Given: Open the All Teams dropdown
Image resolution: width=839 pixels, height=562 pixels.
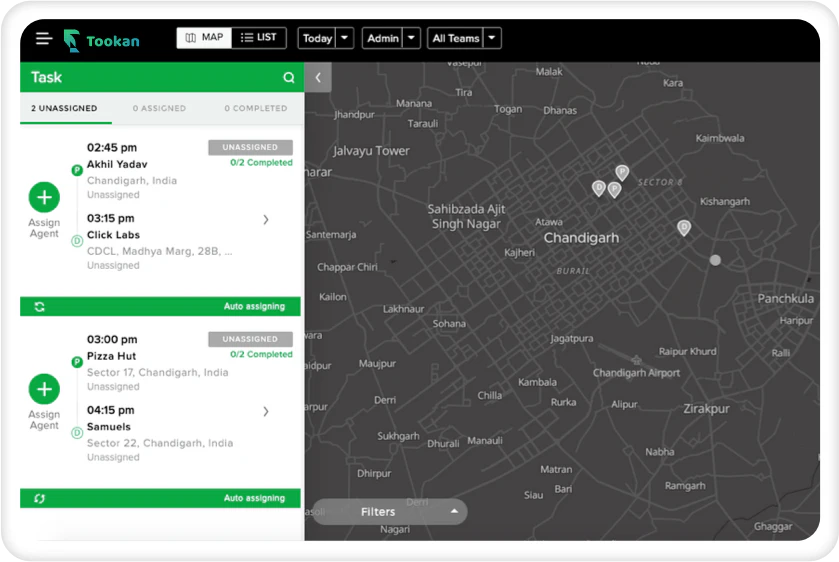Looking at the screenshot, I should 464,38.
